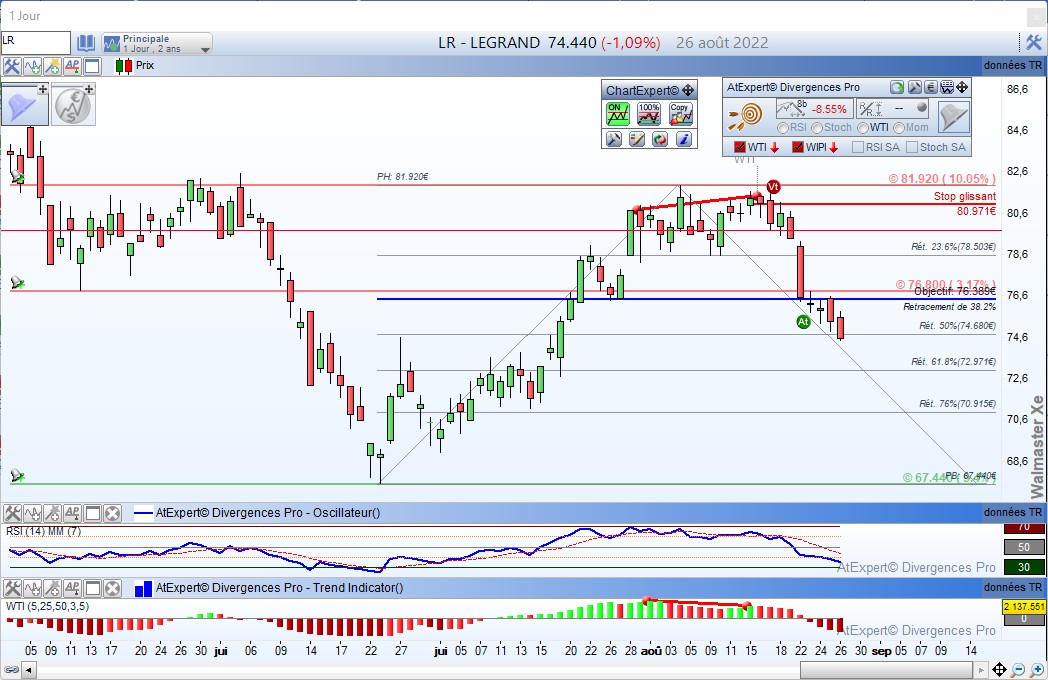The width and height of the screenshot is (1048, 680).
Task: Open AtExpert Divergences Pro settings wrench
Action: tap(914, 87)
